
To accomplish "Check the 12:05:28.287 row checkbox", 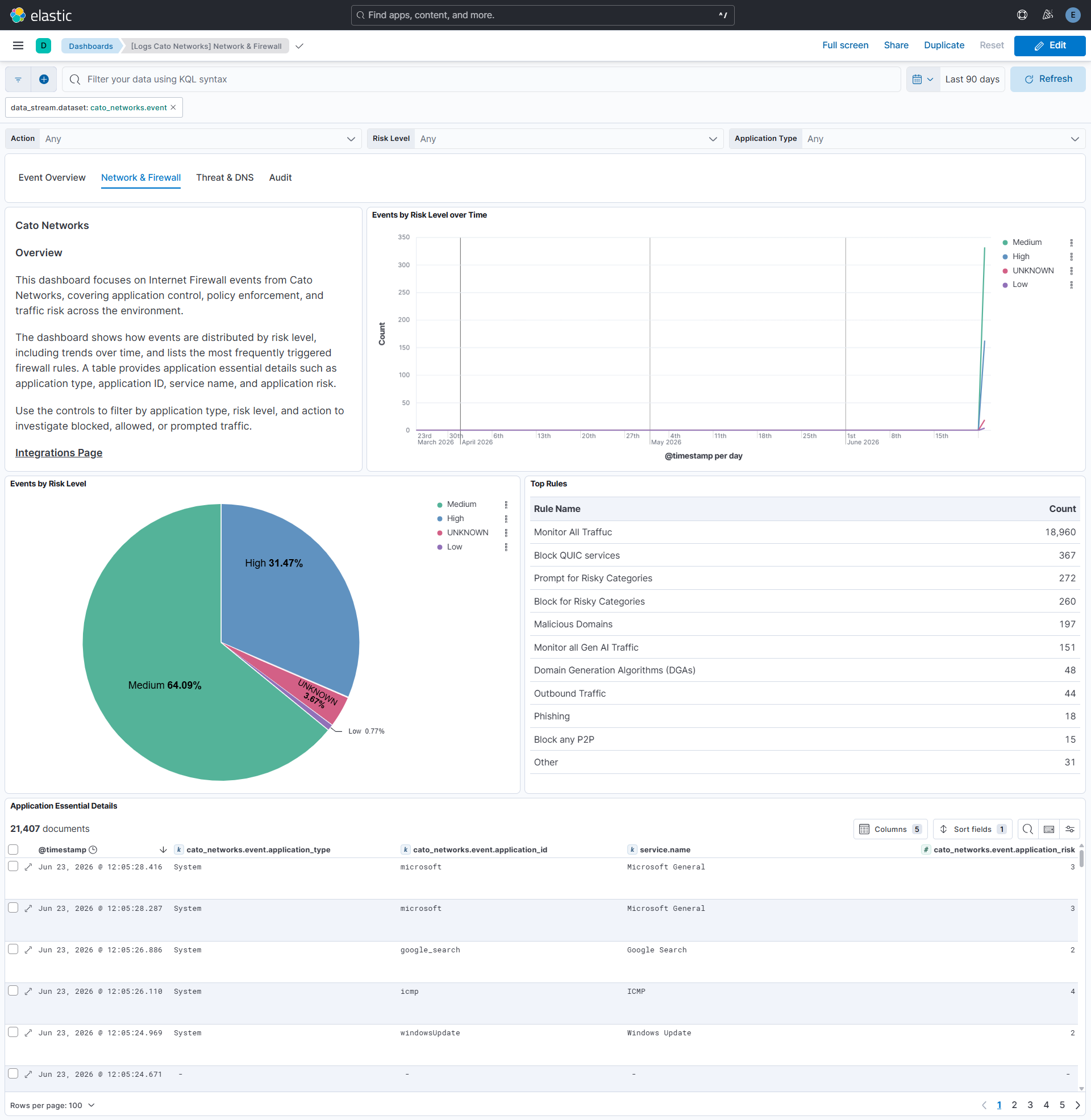I will 13,907.
